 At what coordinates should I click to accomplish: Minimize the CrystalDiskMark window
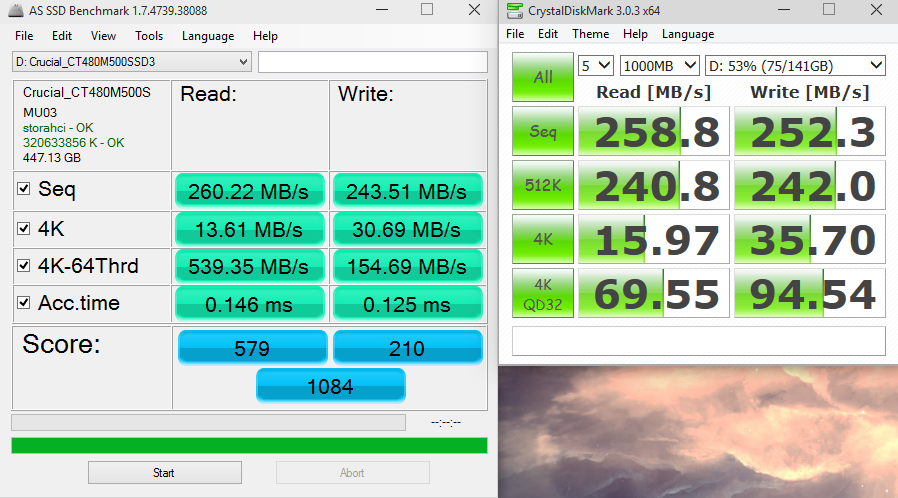tap(782, 10)
